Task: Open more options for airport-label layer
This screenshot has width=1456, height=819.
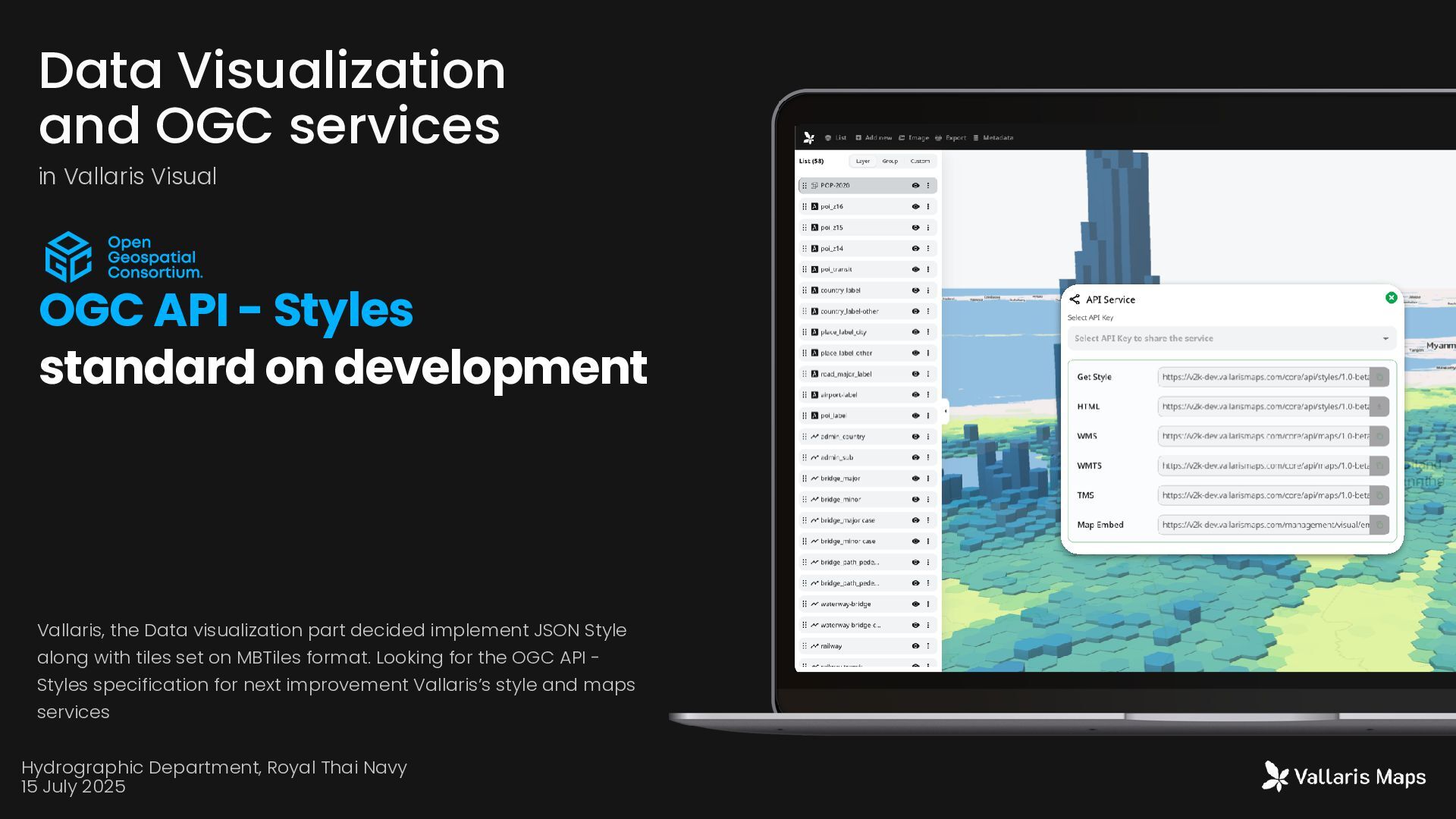Action: [x=928, y=395]
